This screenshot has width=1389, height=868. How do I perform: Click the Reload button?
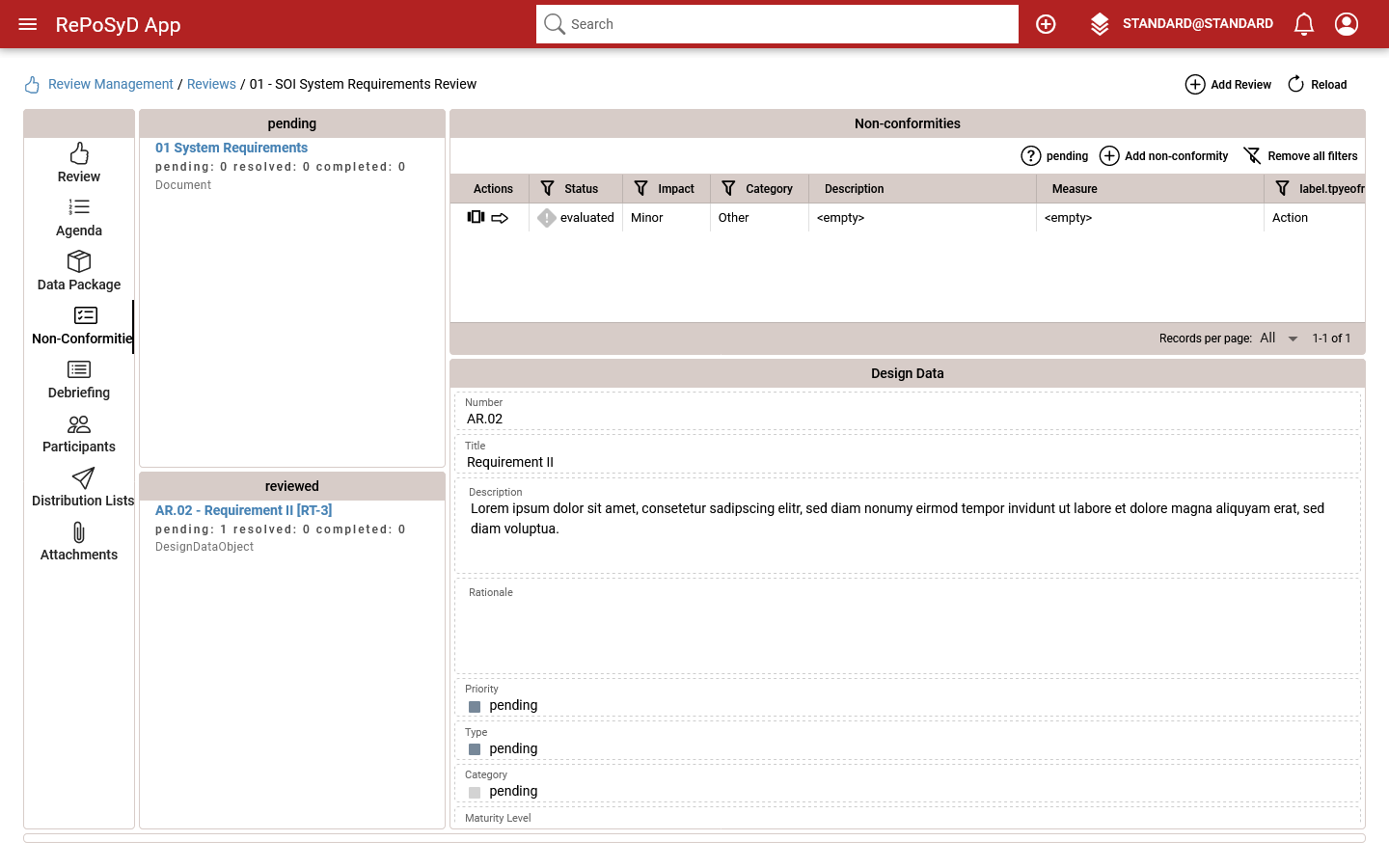(1317, 85)
